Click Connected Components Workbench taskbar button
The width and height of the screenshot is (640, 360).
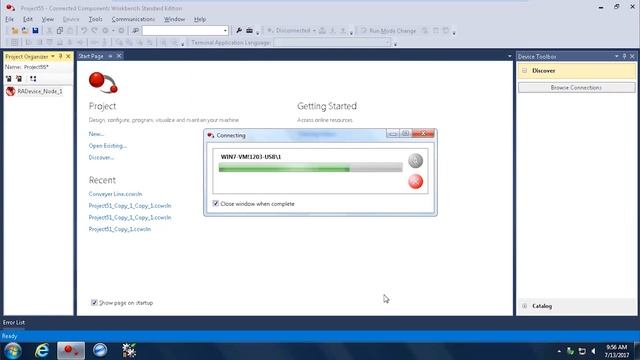pyautogui.click(x=71, y=351)
